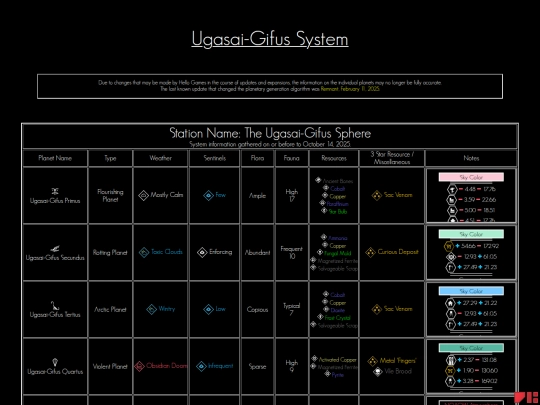
Task: Click the icon beside Pyrite
Action: click(x=328, y=374)
